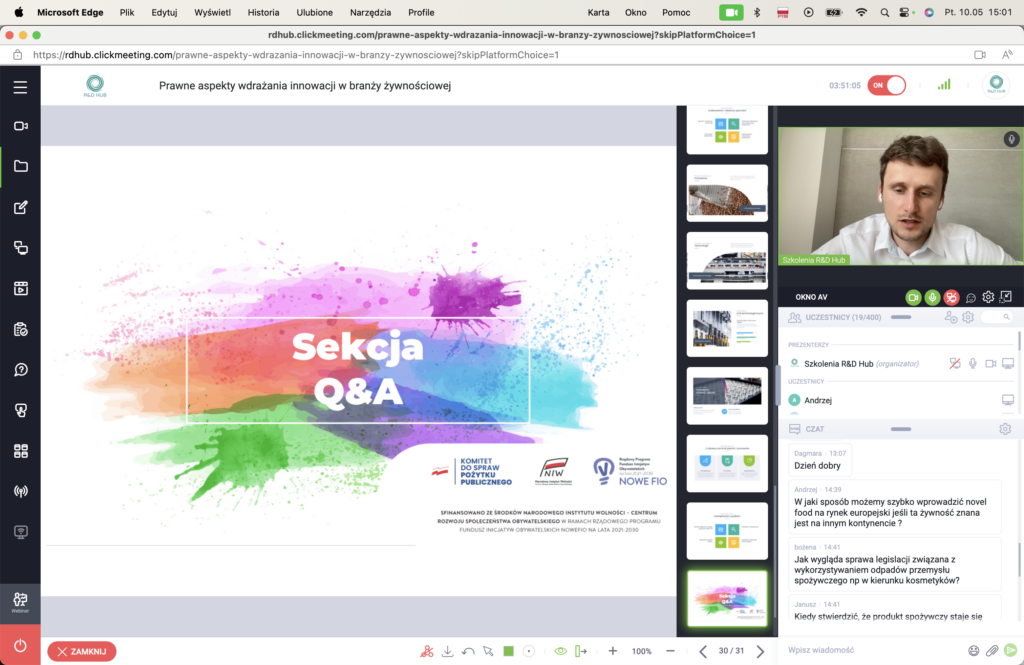The height and width of the screenshot is (665, 1024).
Task: Select the cursor pointer tool
Action: coord(488,651)
